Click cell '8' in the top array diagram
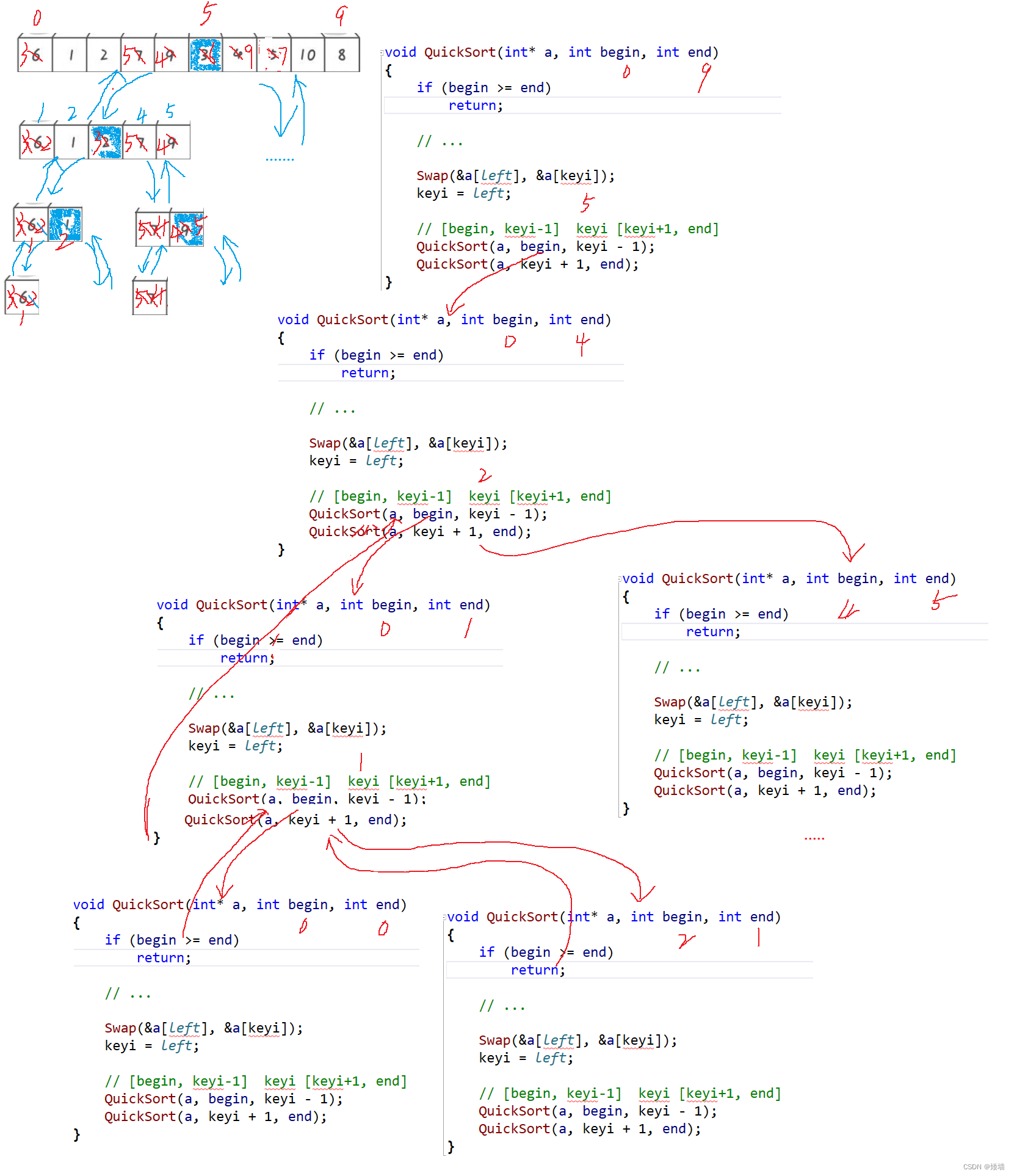The height and width of the screenshot is (1176, 1014). coord(342,54)
